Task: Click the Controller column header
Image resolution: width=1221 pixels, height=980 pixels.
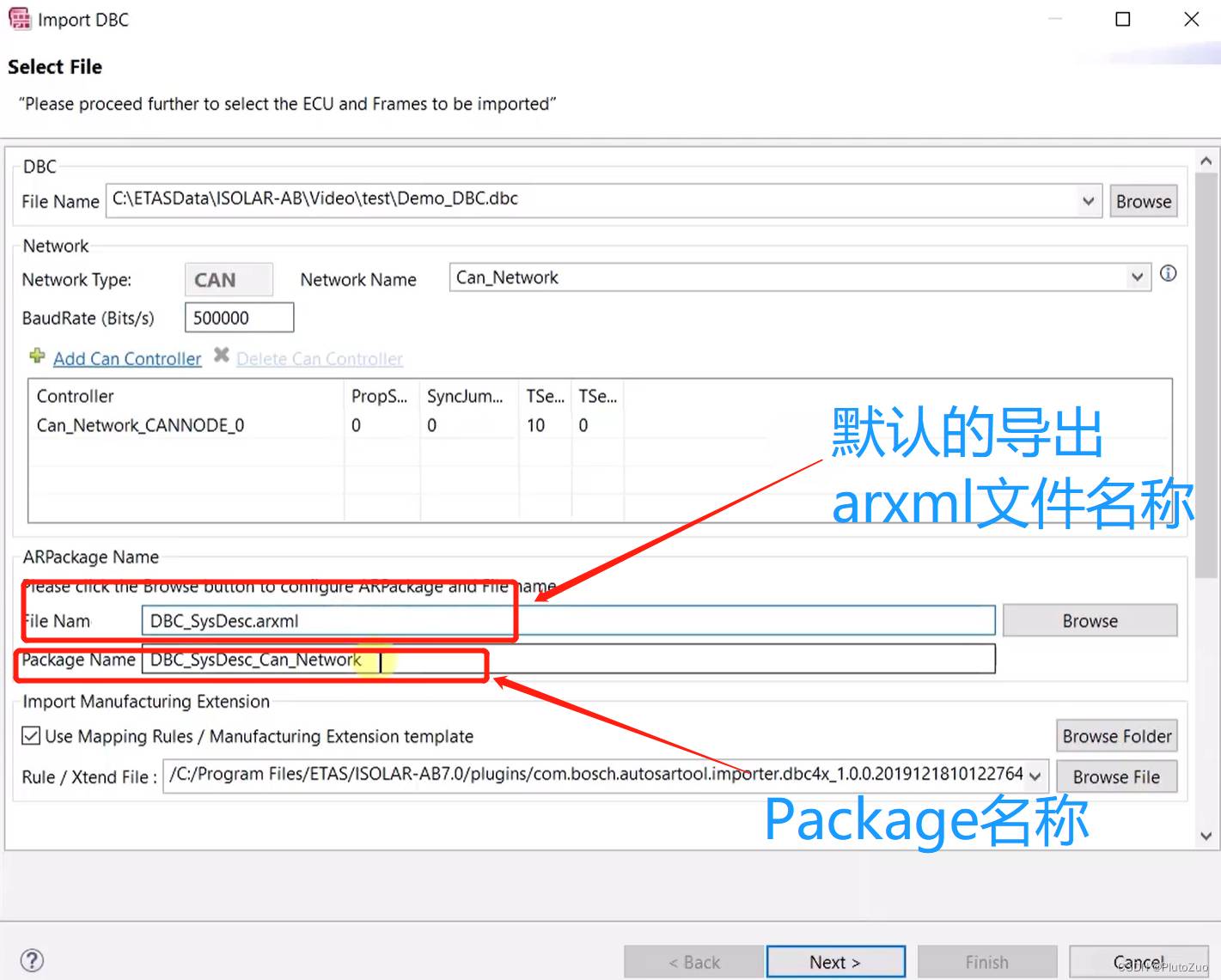Action: 186,396
